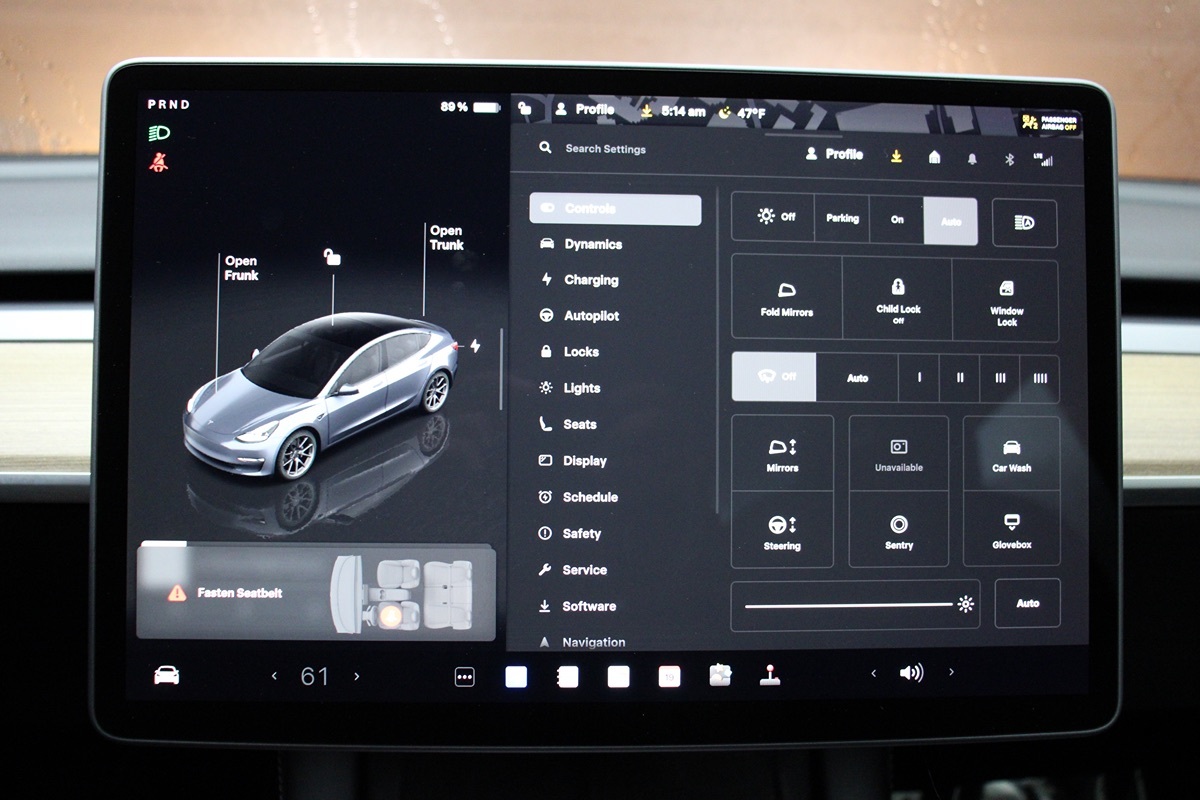Select Charging in the settings list
This screenshot has height=800, width=1200.
(x=591, y=280)
